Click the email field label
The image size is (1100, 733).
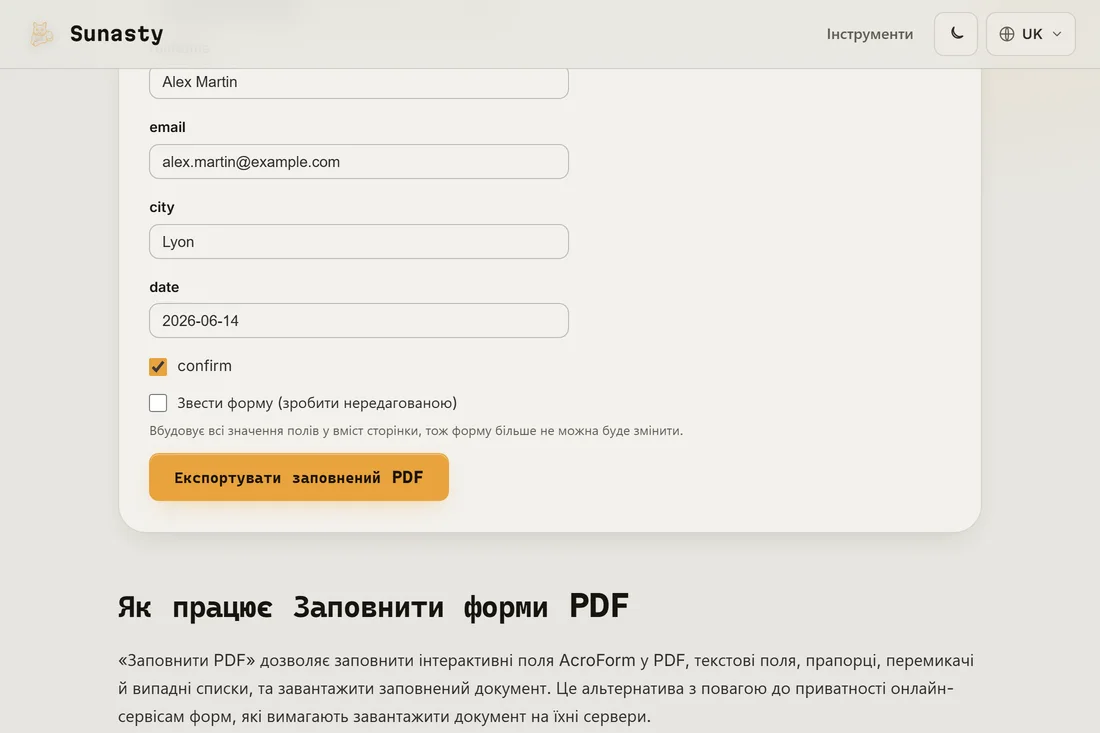[168, 127]
